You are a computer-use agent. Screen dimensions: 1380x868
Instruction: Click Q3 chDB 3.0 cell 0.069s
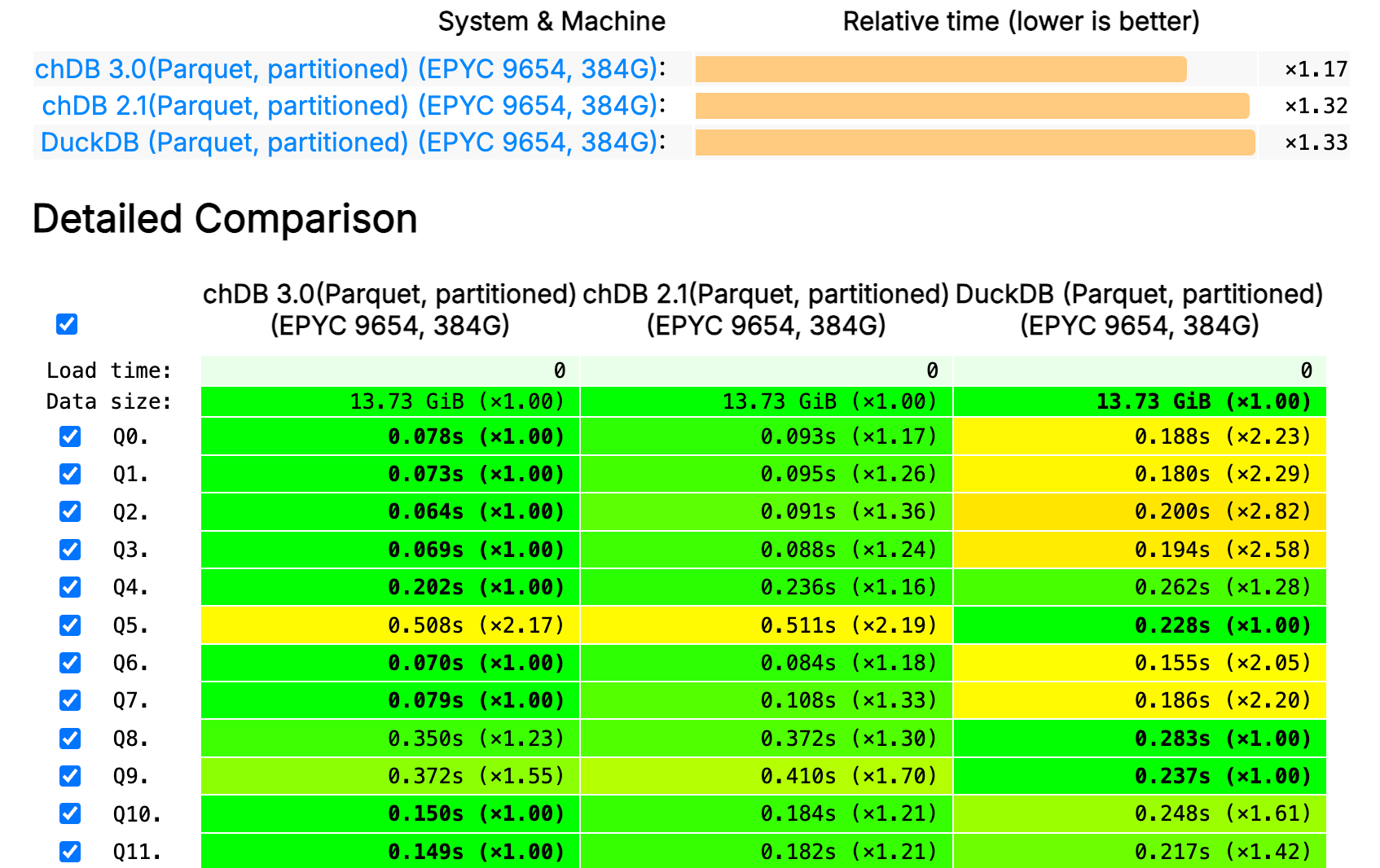pos(390,550)
